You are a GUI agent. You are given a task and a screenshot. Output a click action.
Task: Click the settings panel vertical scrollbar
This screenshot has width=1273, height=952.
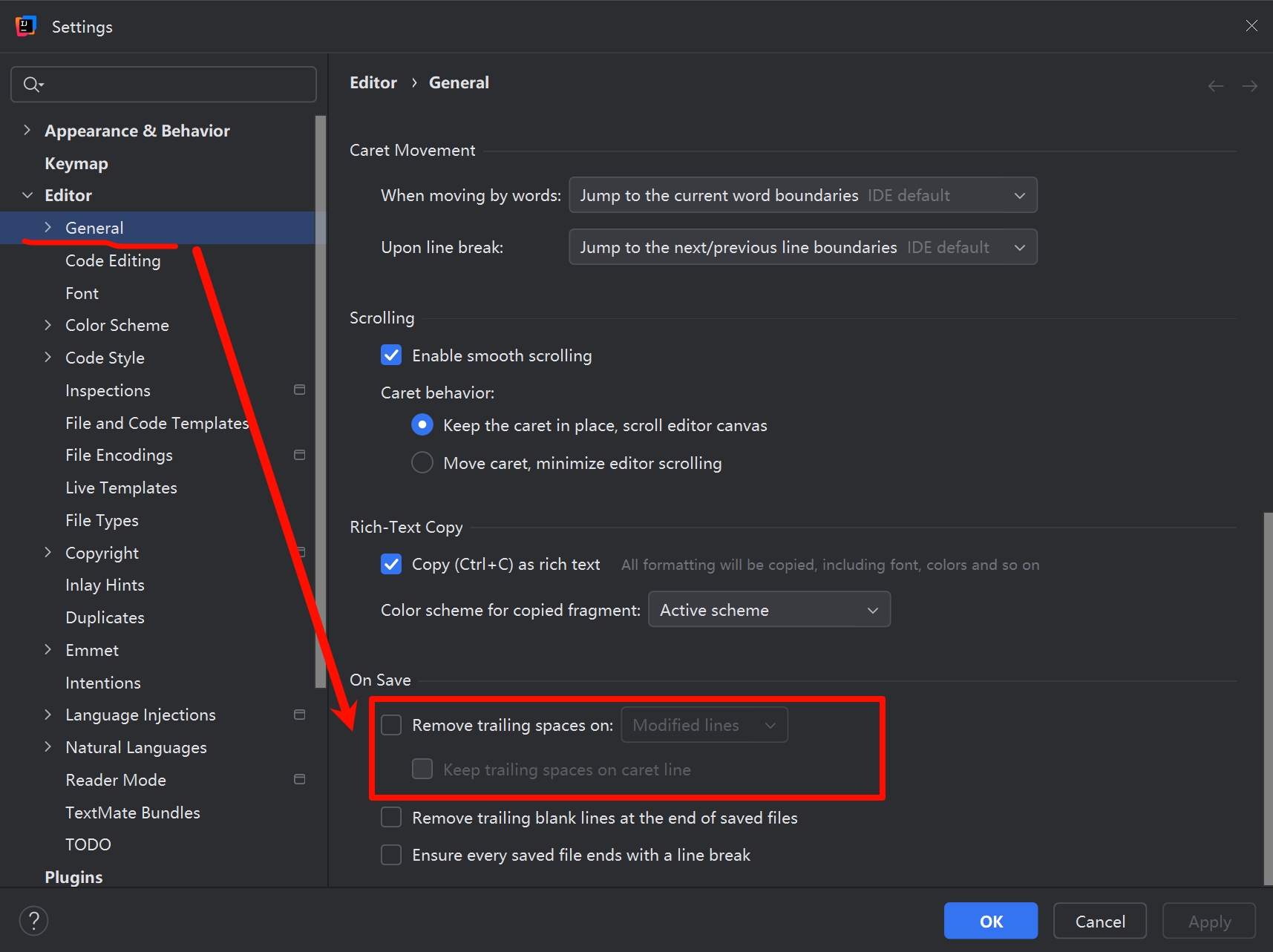(1267, 697)
